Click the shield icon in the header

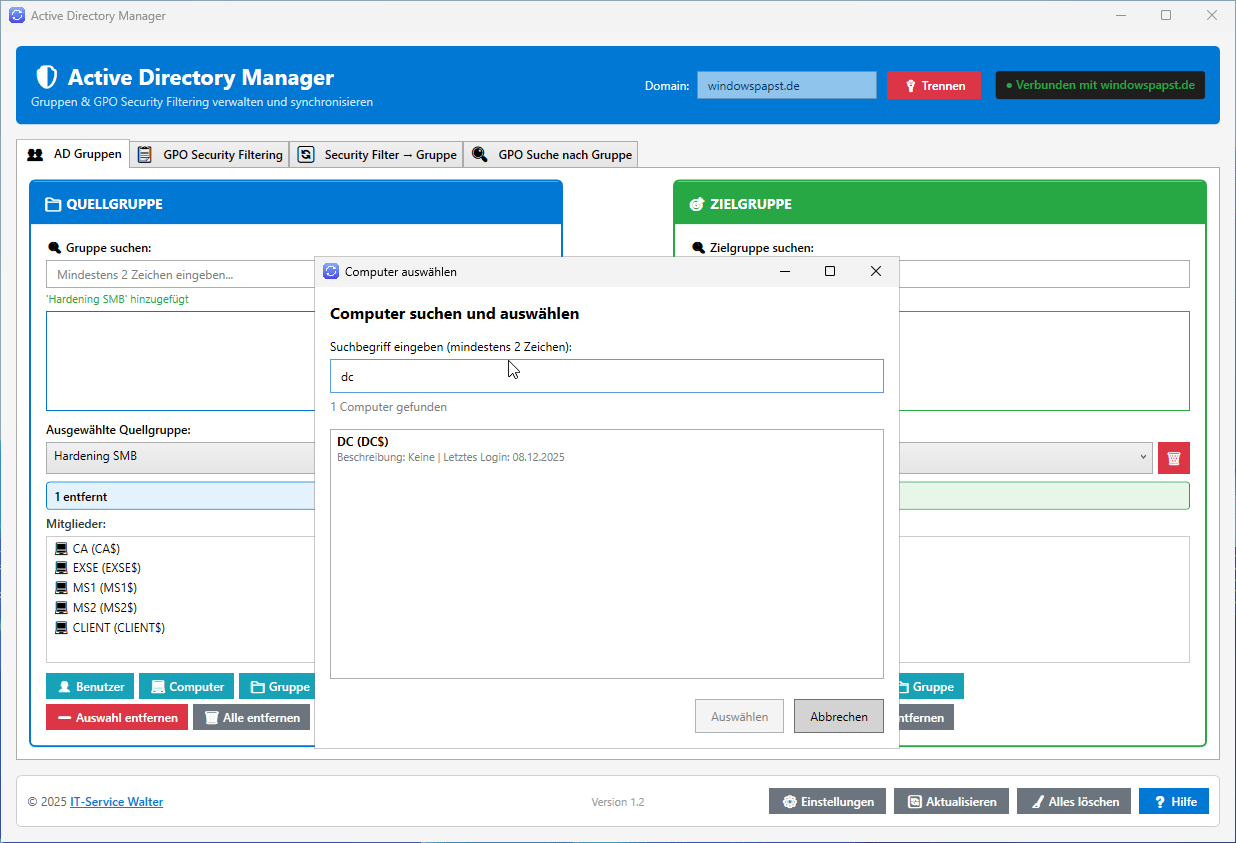(46, 77)
